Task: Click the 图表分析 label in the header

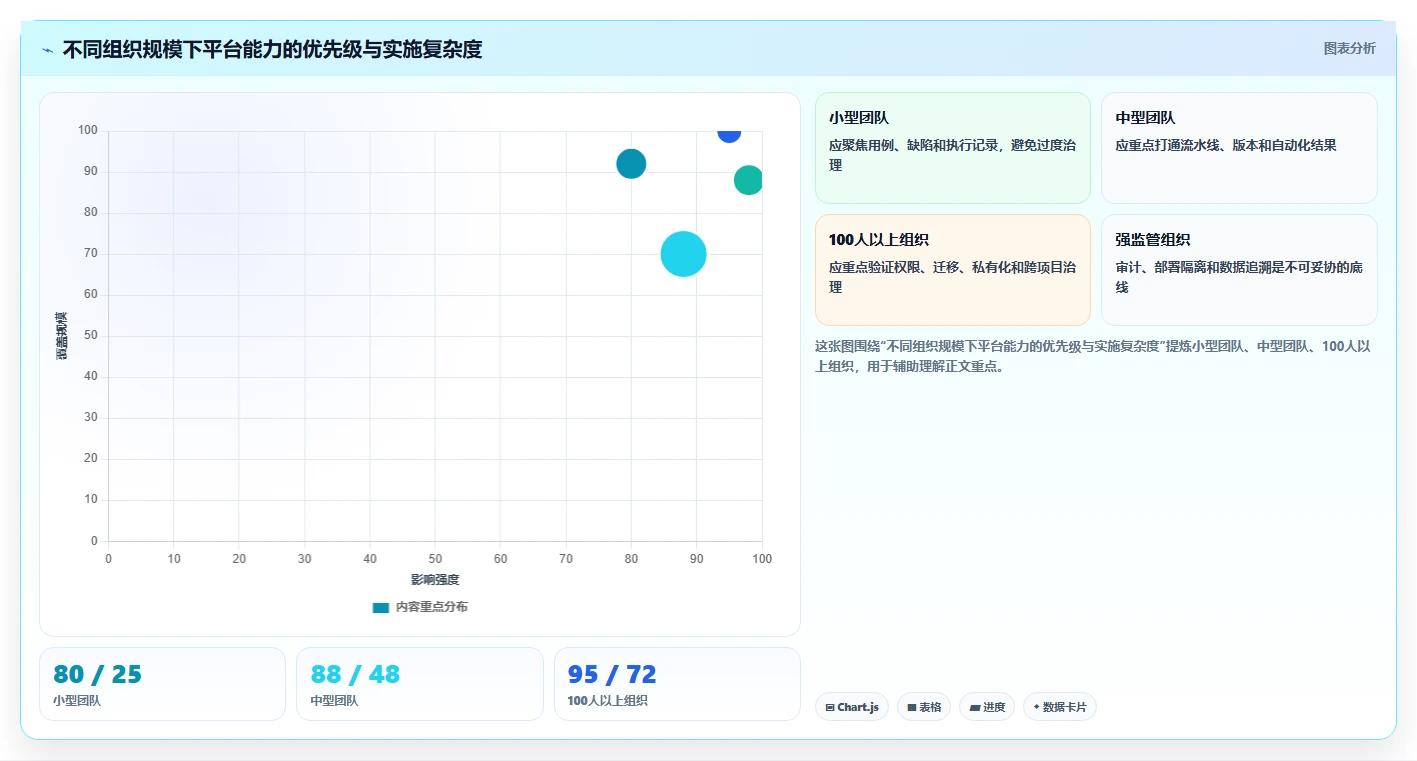Action: pos(1350,48)
